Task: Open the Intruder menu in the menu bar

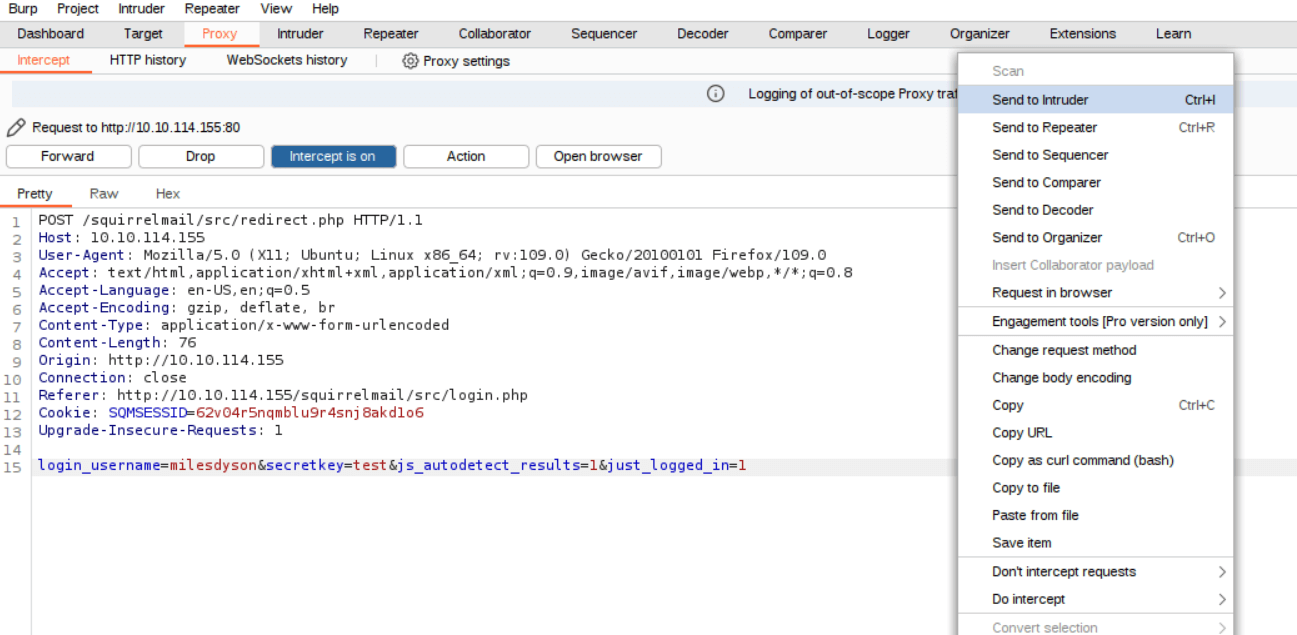Action: (142, 9)
